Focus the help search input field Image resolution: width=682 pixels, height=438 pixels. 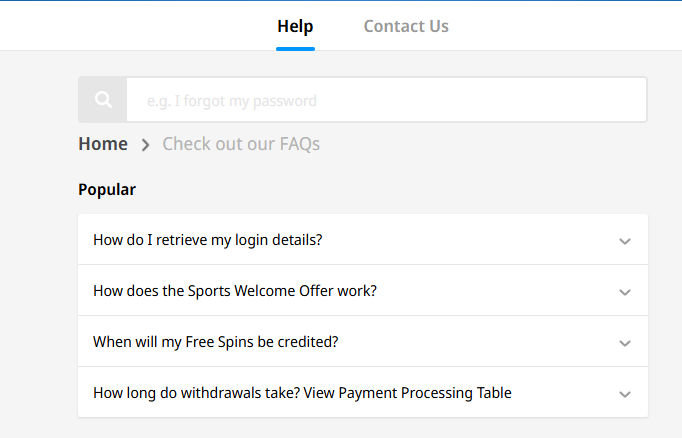tap(386, 100)
